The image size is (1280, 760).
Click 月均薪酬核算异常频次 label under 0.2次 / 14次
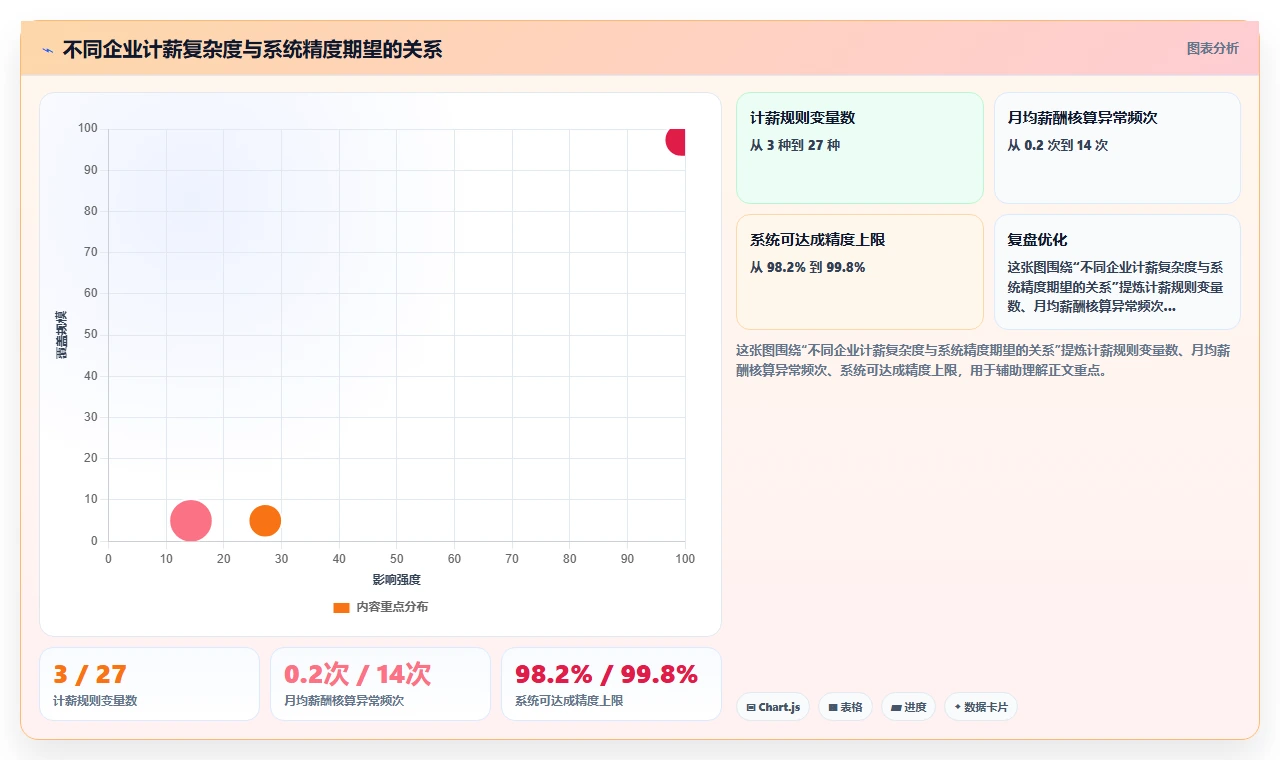pyautogui.click(x=344, y=701)
